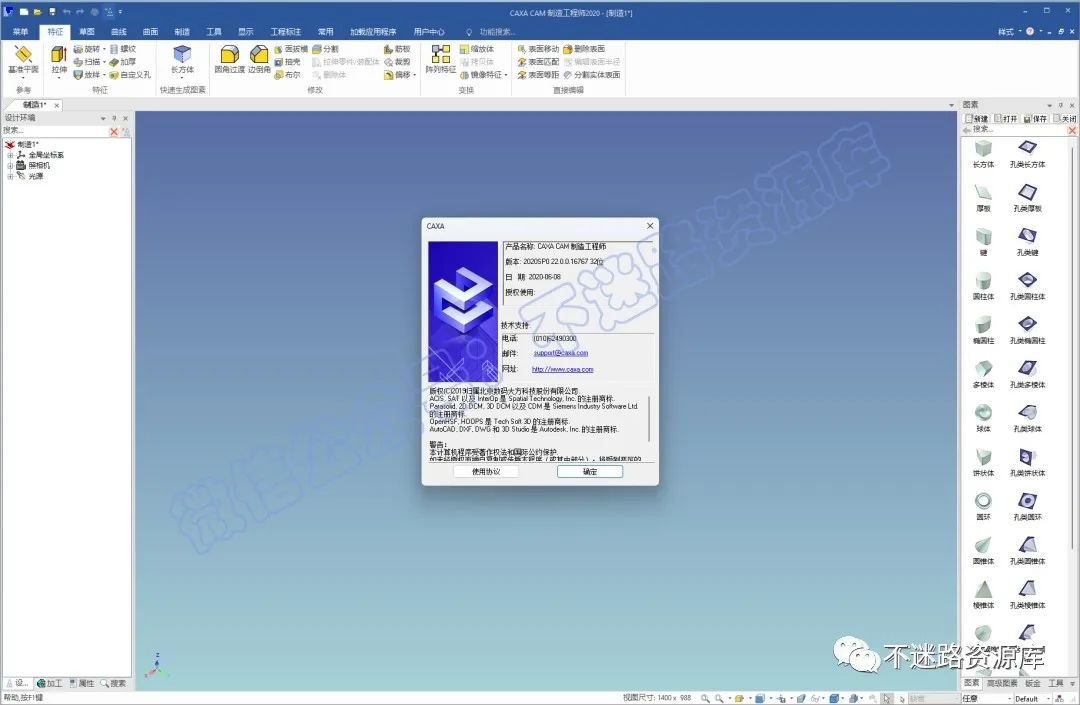This screenshot has height=705, width=1080.
Task: Select the 旋转 revolve feature
Action: pos(87,49)
